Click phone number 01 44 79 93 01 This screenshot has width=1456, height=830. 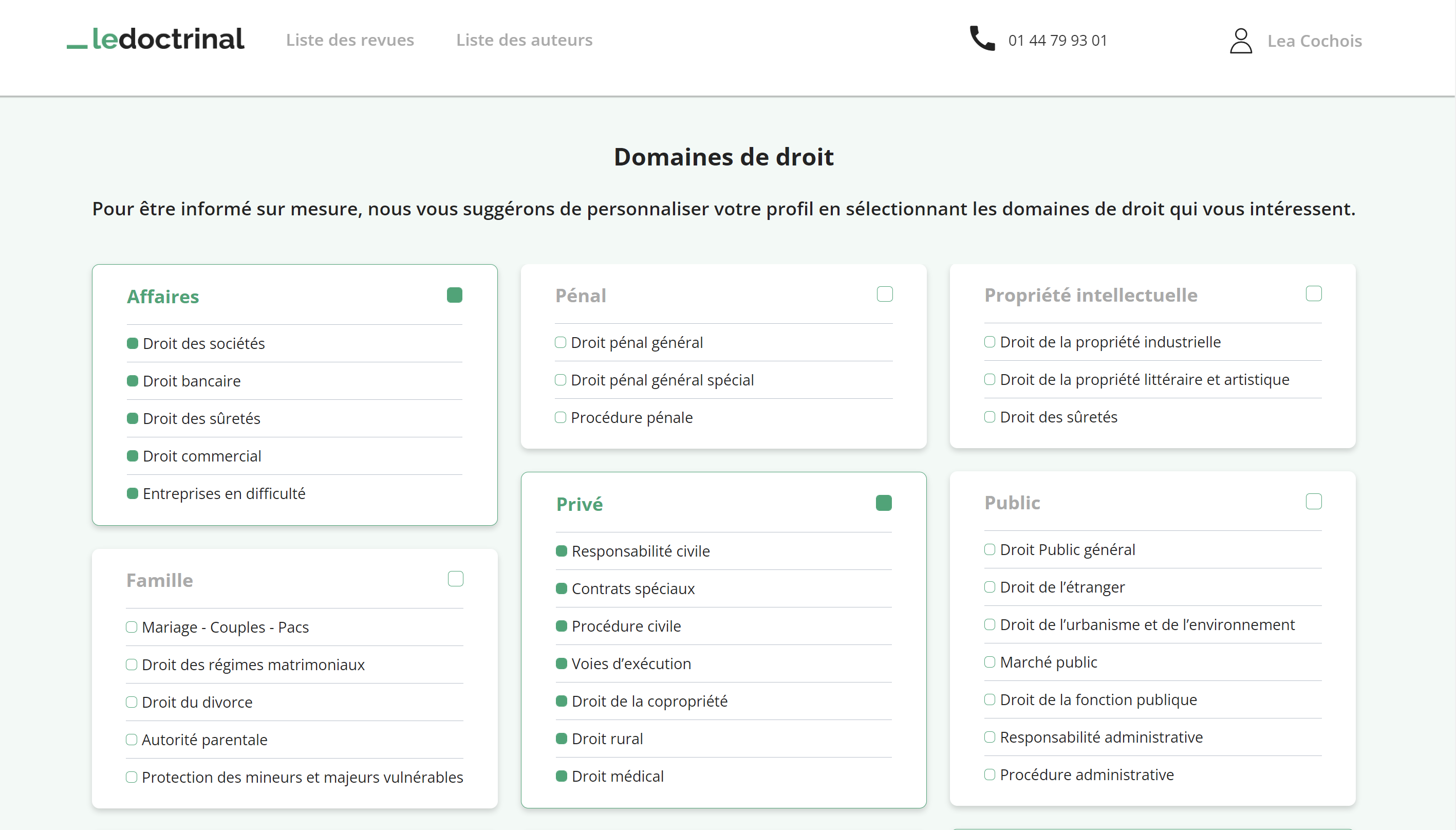1057,41
